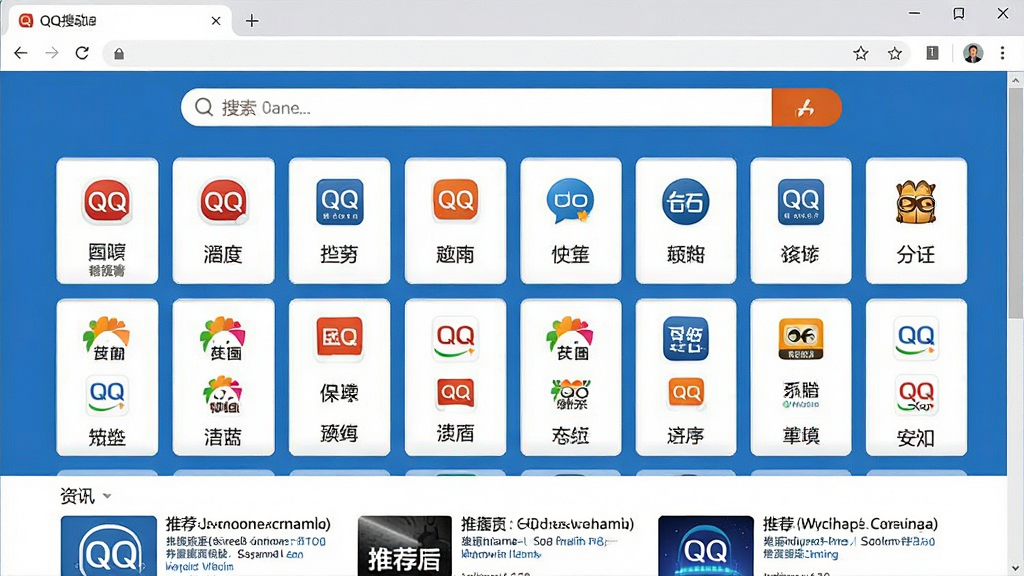Click the small orange QQ icon above 济序
The width and height of the screenshot is (1024, 576).
click(686, 392)
